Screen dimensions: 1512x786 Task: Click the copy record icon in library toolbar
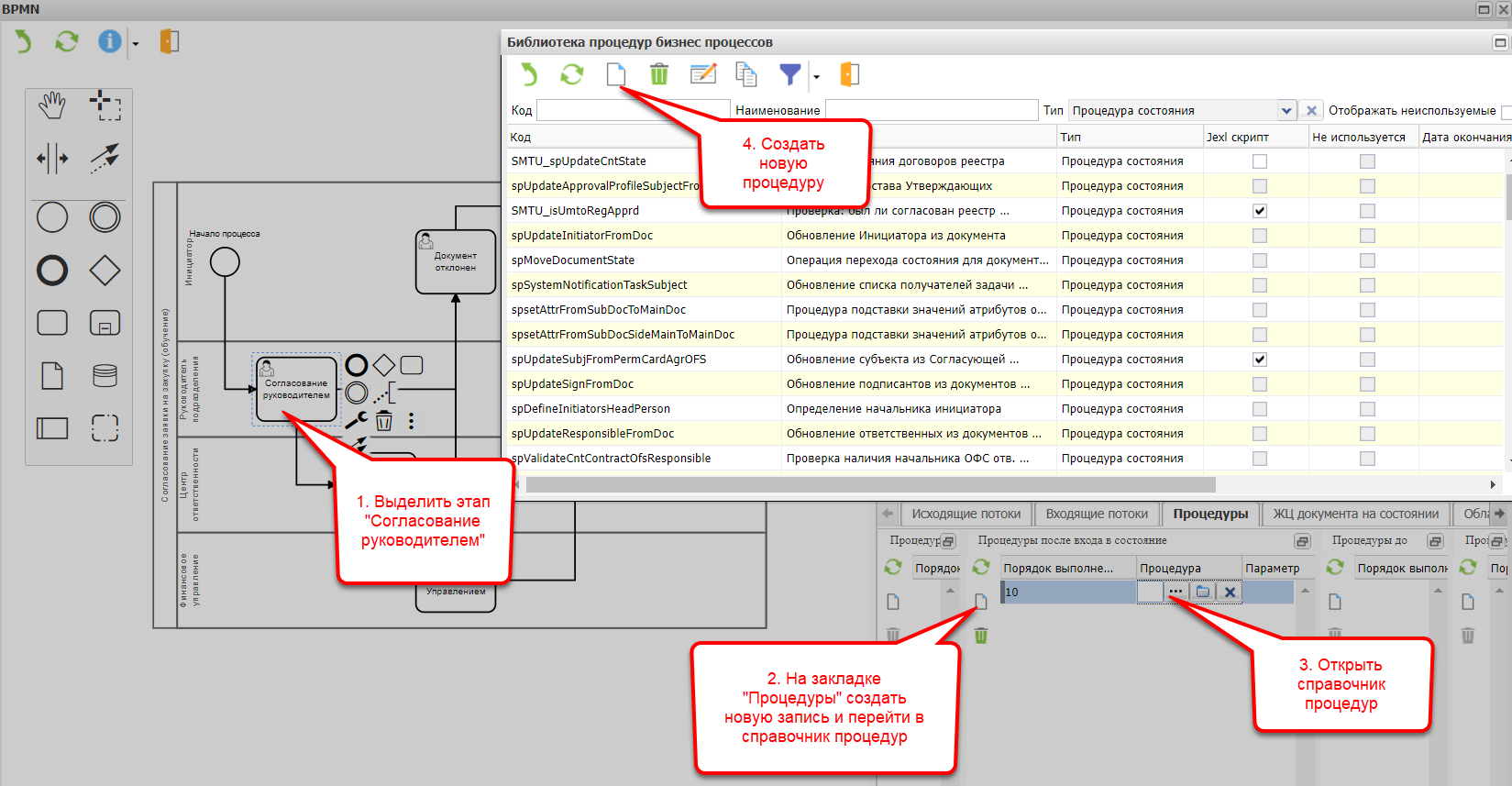click(x=746, y=74)
